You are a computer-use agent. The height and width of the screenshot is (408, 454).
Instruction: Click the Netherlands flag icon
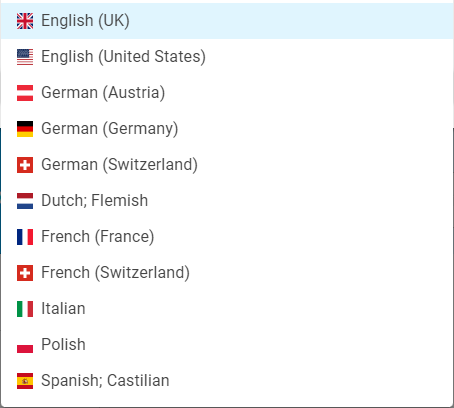pyautogui.click(x=25, y=201)
